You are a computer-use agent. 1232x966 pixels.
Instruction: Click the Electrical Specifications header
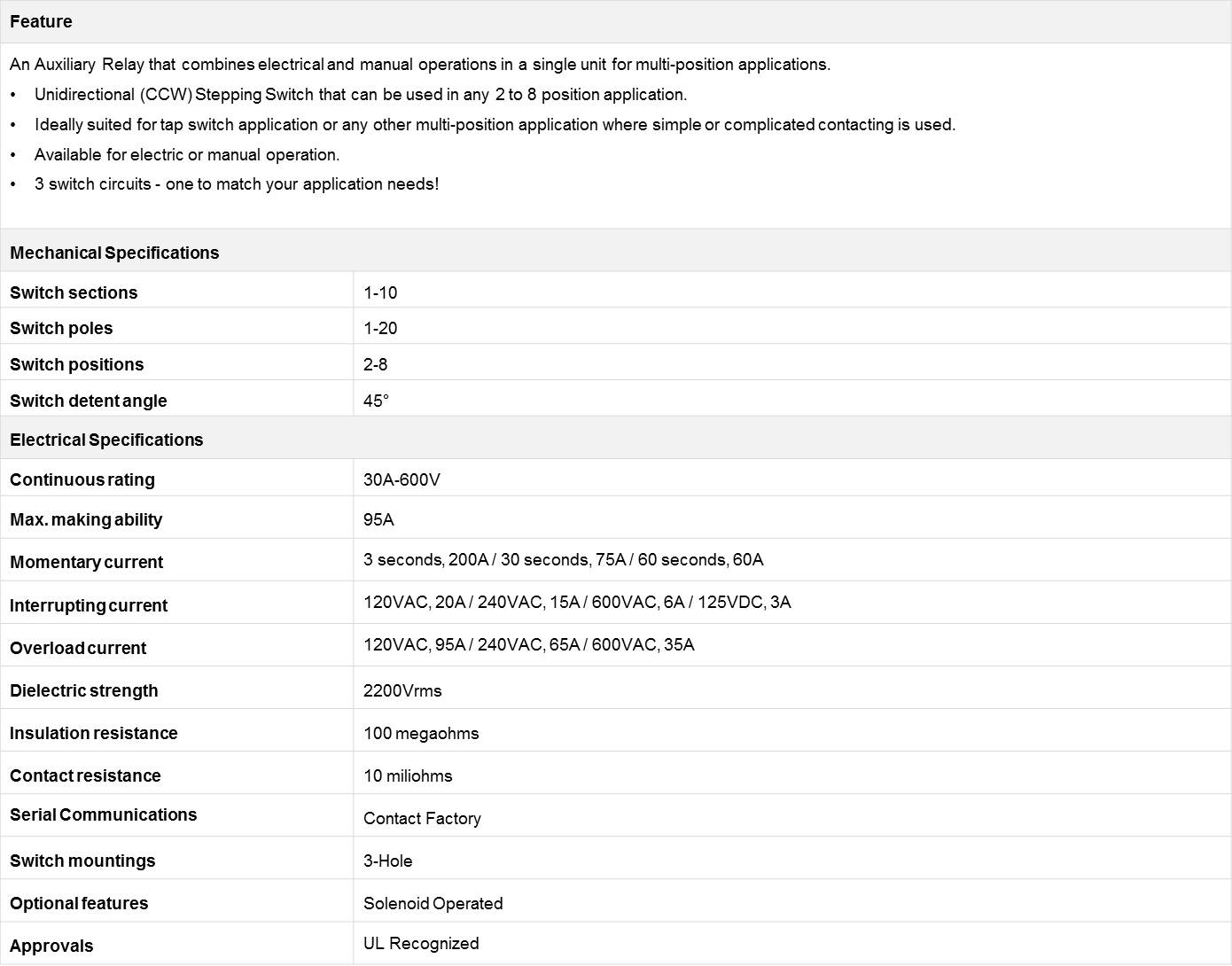click(106, 440)
